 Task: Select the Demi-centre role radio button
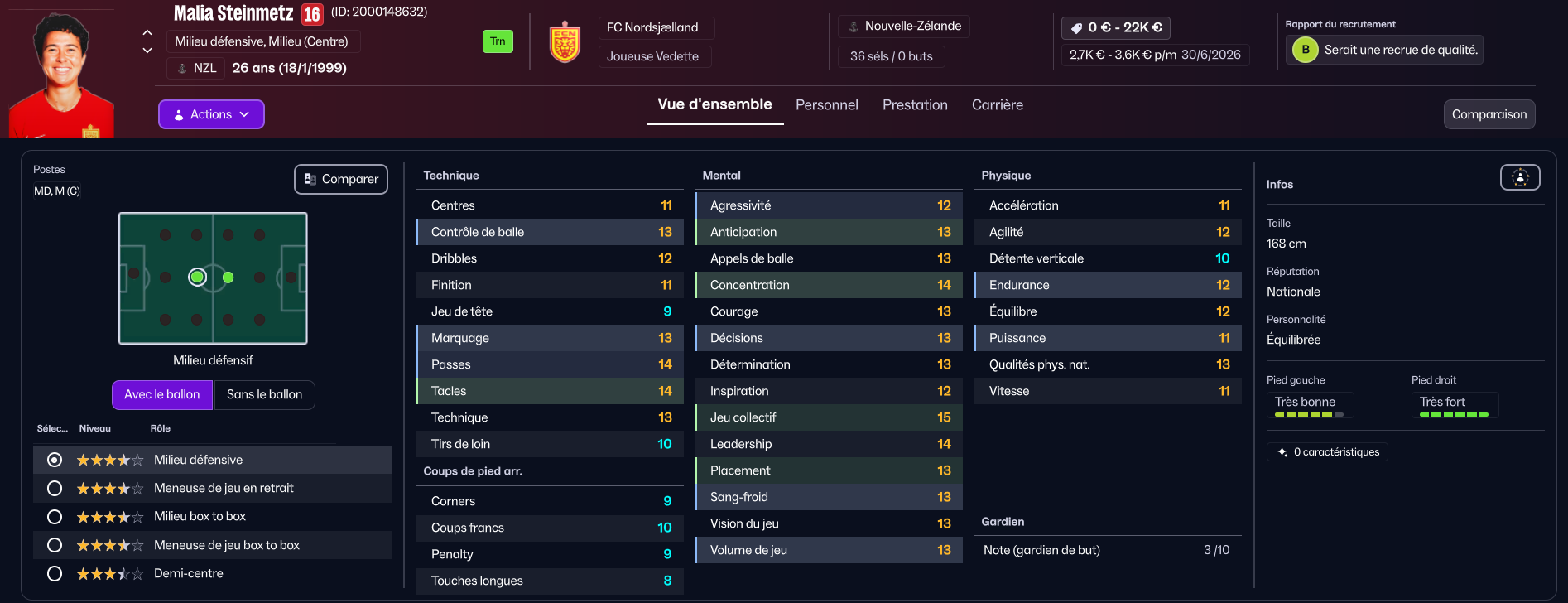[x=55, y=573]
